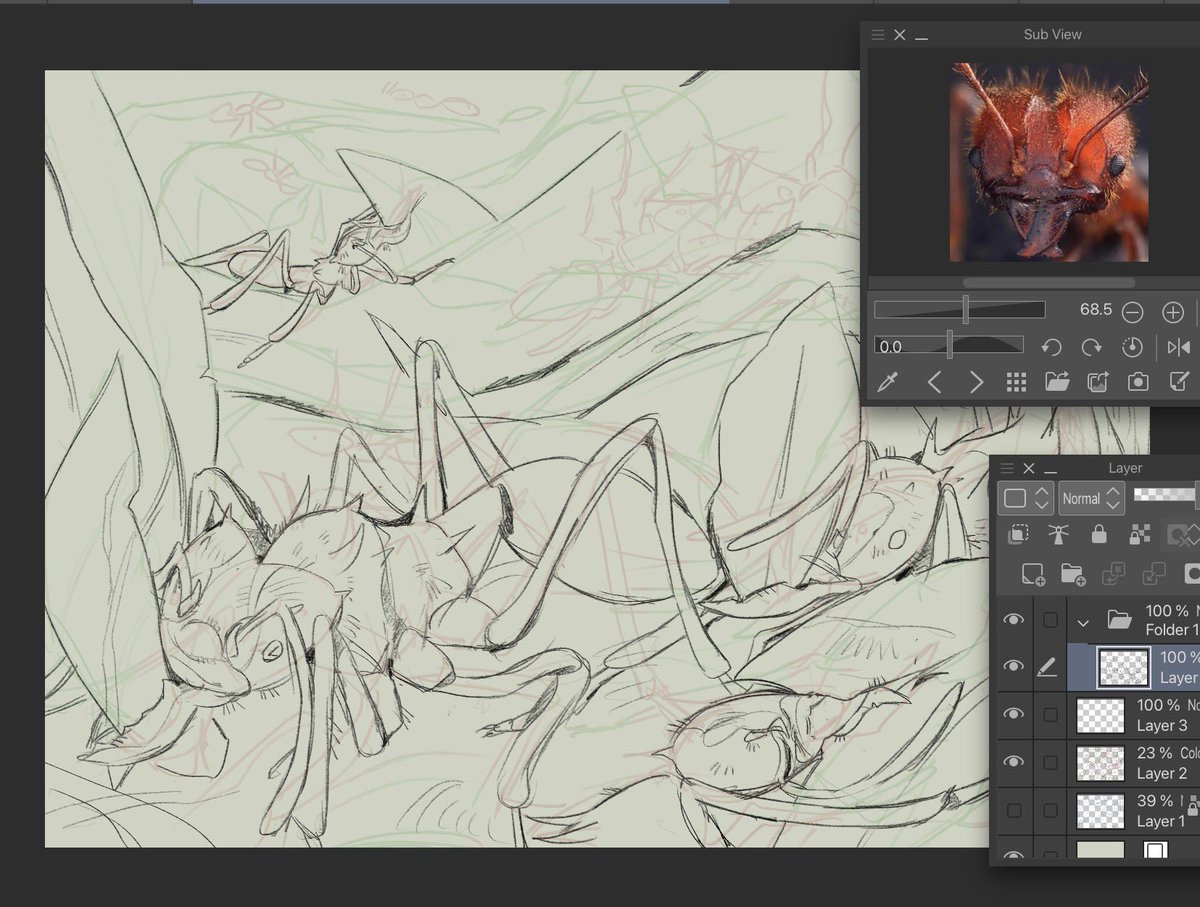Select the Layer 3 thumbnail

point(1100,715)
